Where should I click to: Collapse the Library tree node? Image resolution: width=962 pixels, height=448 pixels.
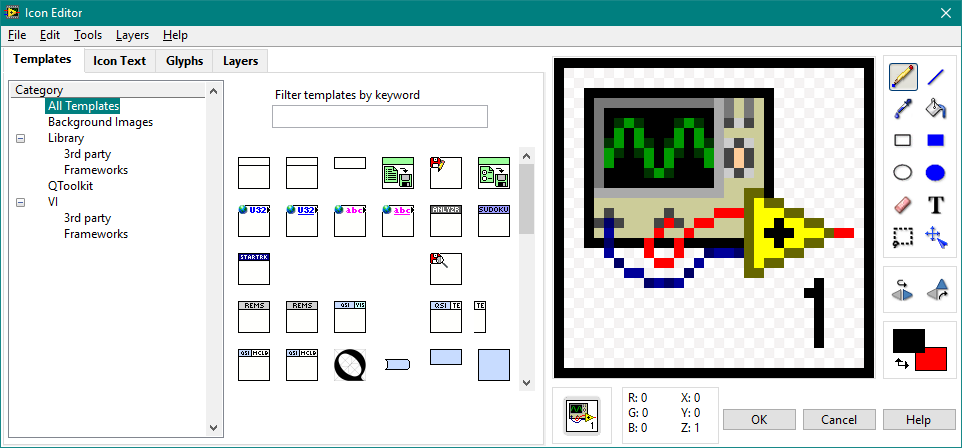pyautogui.click(x=21, y=138)
